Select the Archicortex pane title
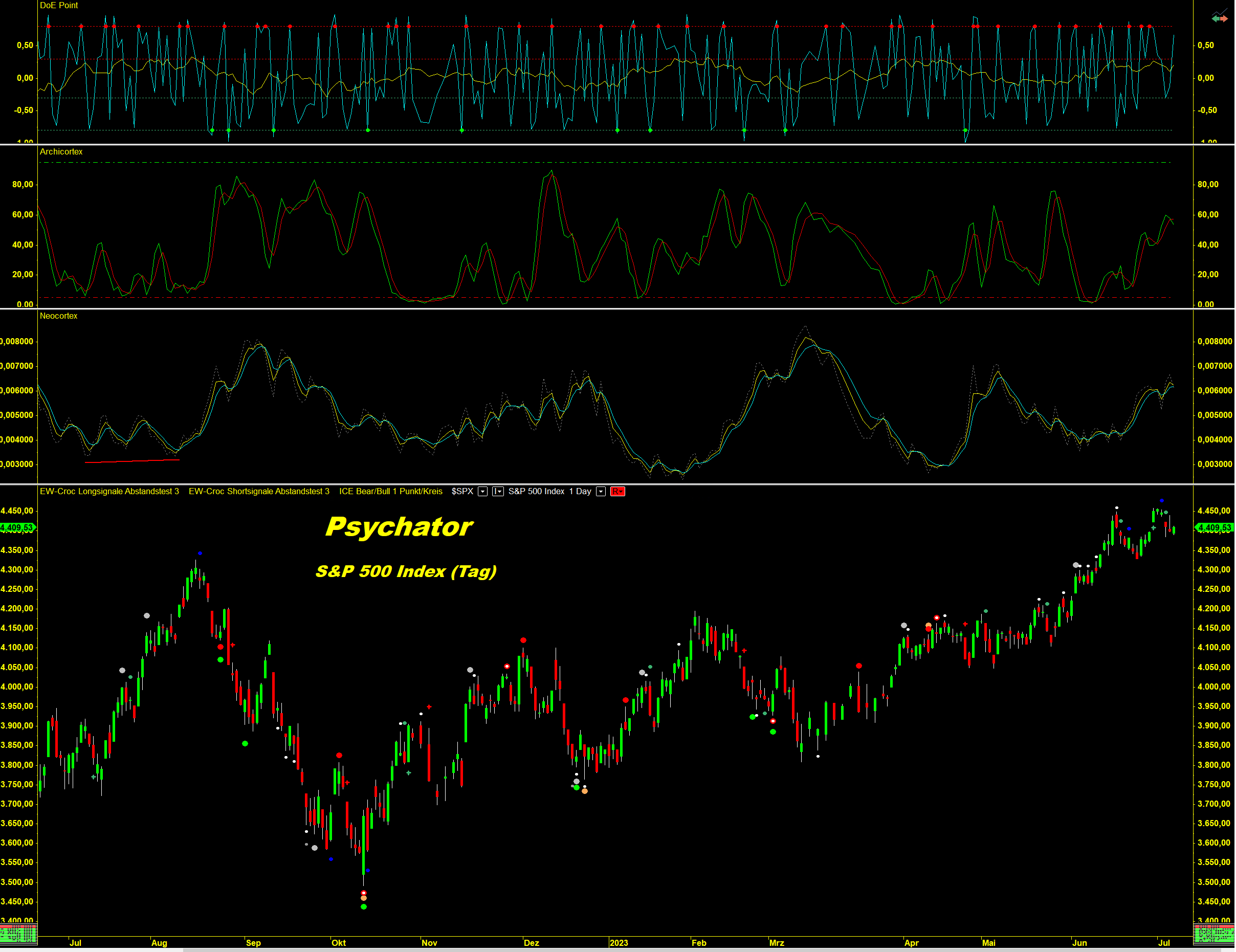1236x952 pixels. coord(61,152)
